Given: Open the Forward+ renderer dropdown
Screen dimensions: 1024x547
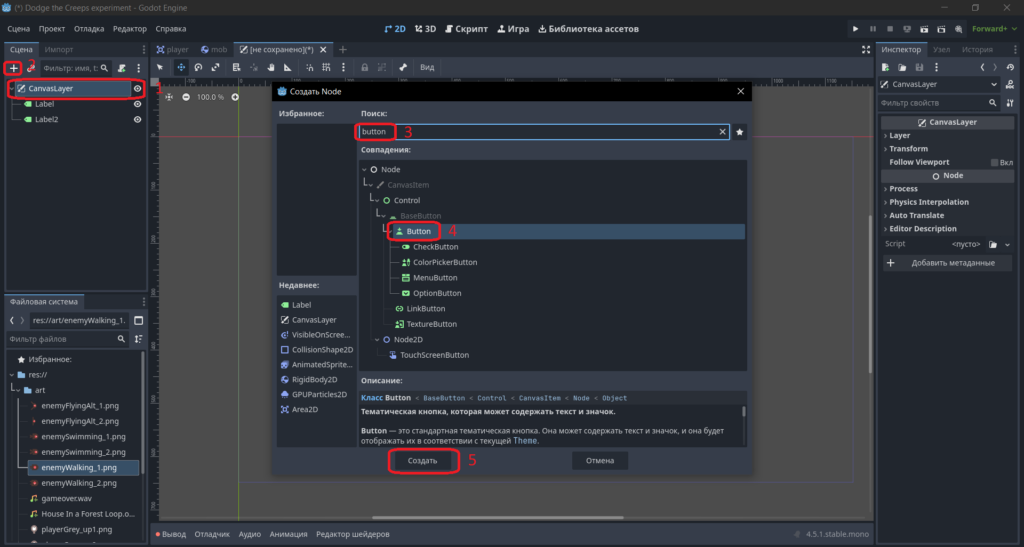Looking at the screenshot, I should (994, 29).
